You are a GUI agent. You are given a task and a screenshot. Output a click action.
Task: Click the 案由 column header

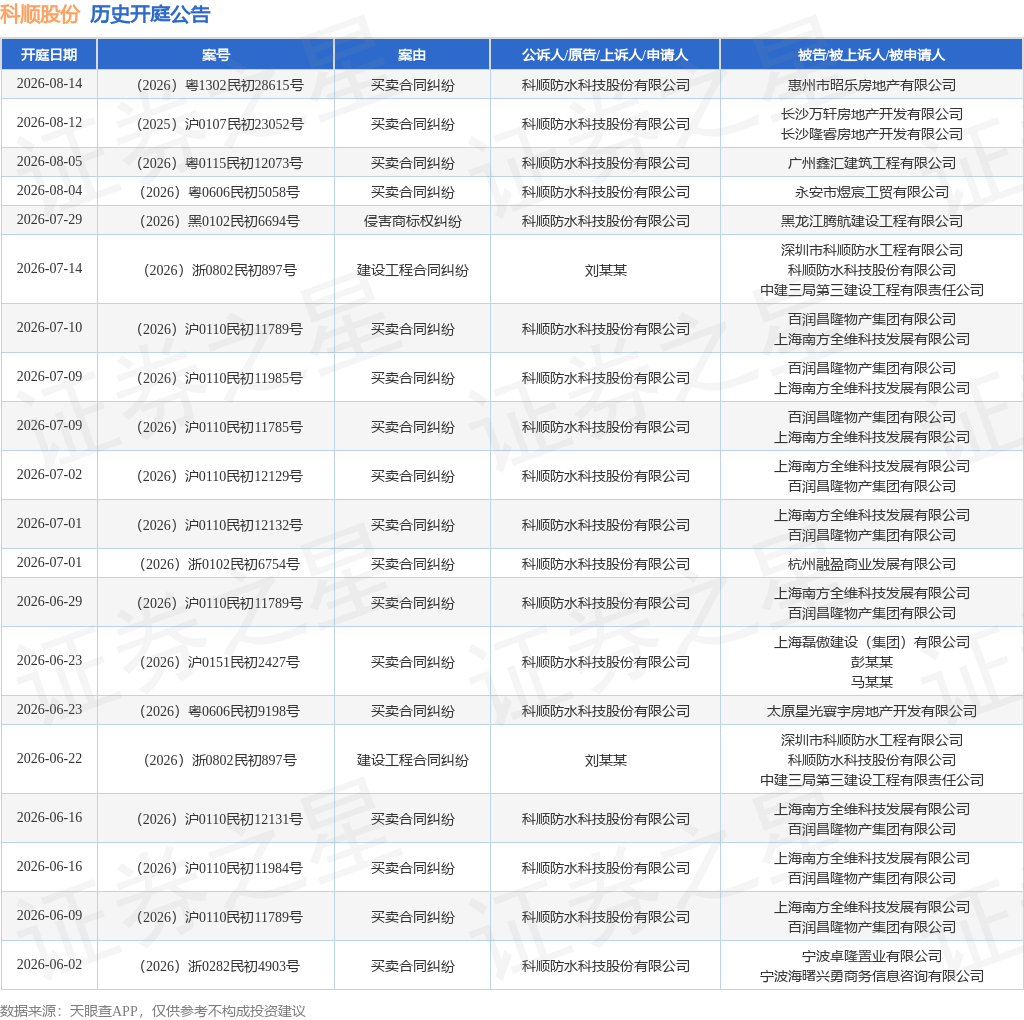412,55
